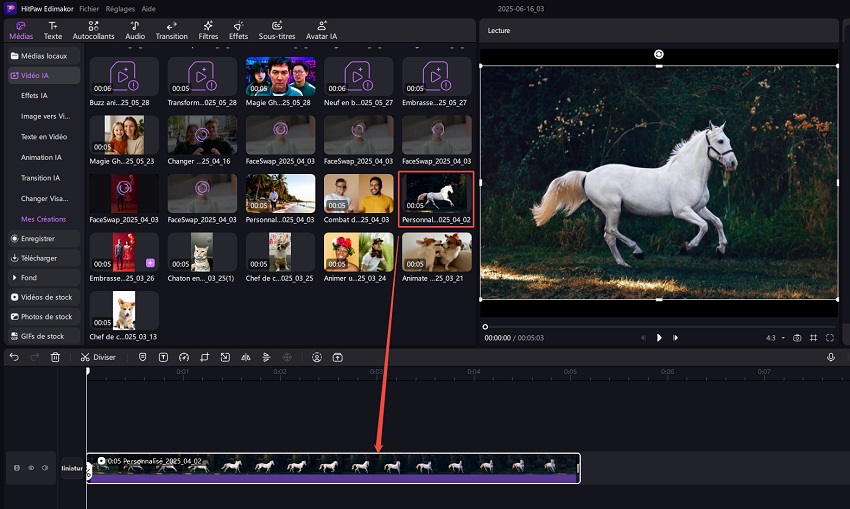The image size is (850, 509).
Task: Open Photos de stock in sidebar
Action: point(44,317)
